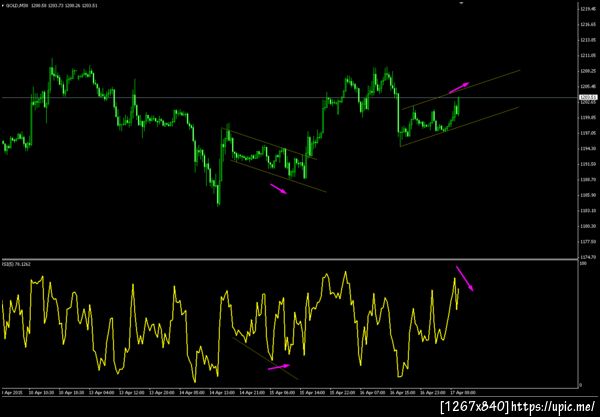Click the '16 Apr 07:00' time axis label
The height and width of the screenshot is (417, 600).
point(372,393)
